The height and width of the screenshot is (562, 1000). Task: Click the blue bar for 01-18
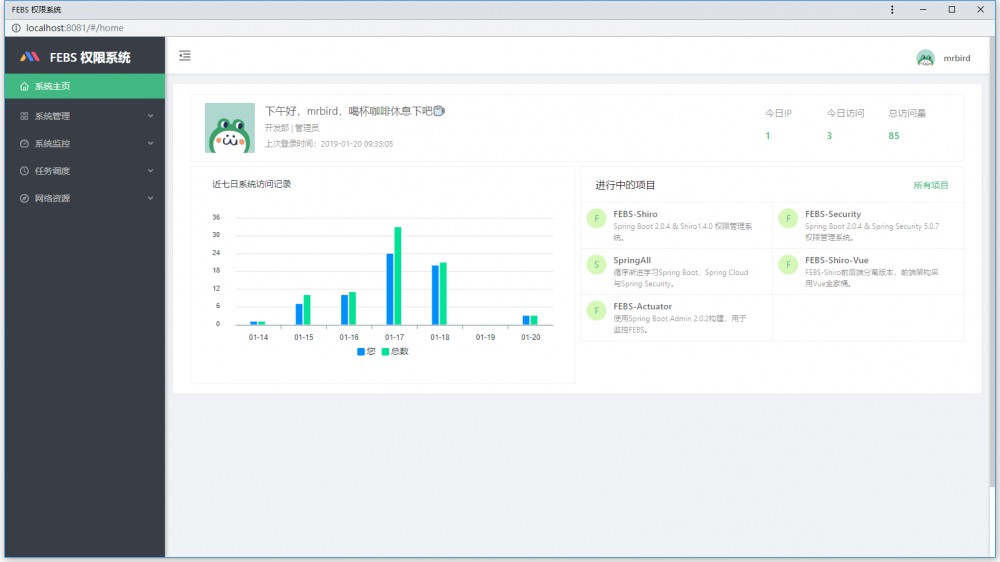(436, 295)
